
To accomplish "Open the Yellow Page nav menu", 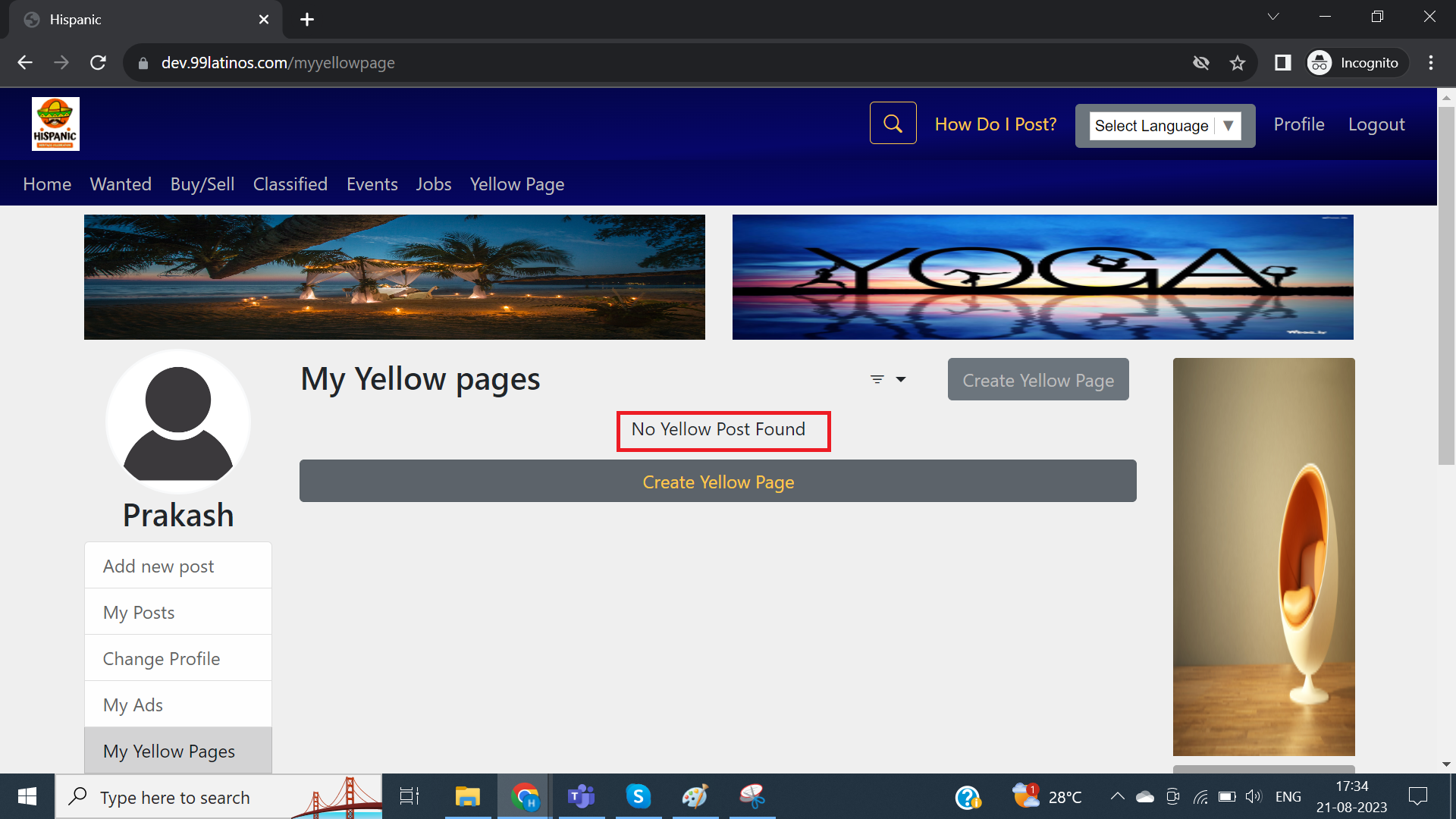I will 516,184.
